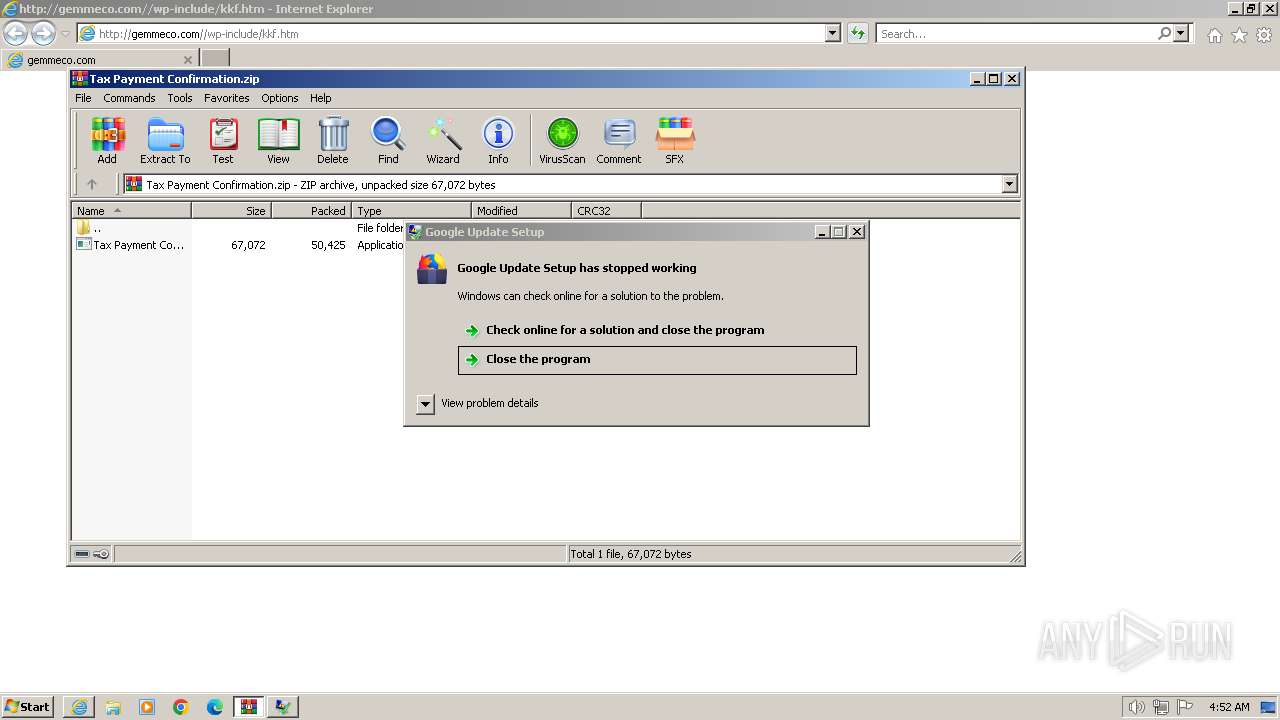Close the Google Update Setup dialog
The width and height of the screenshot is (1280, 720).
coord(857,232)
